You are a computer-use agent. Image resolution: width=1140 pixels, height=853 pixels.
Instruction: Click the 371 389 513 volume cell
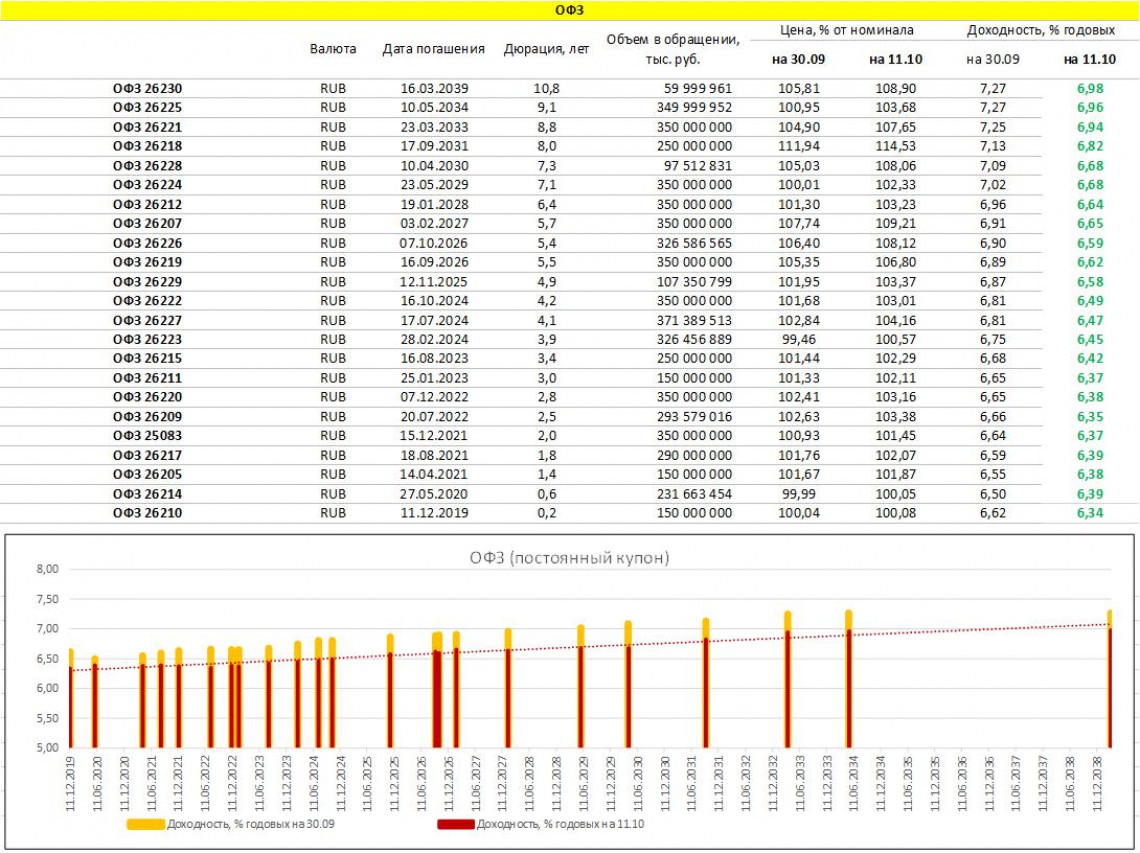pyautogui.click(x=691, y=320)
